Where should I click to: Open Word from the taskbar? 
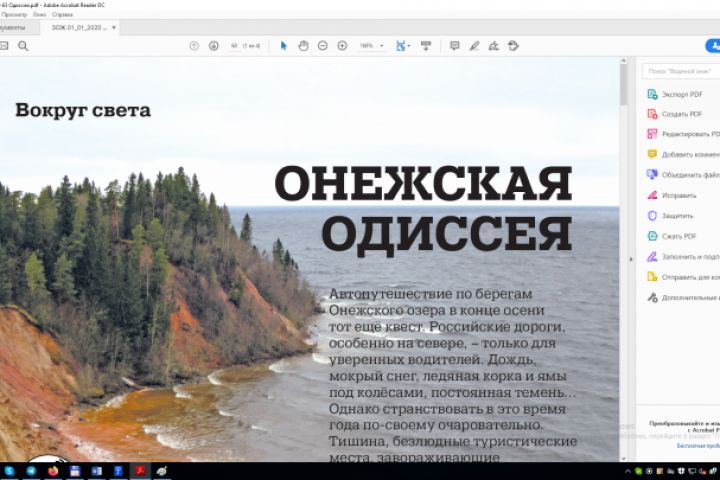[96, 471]
